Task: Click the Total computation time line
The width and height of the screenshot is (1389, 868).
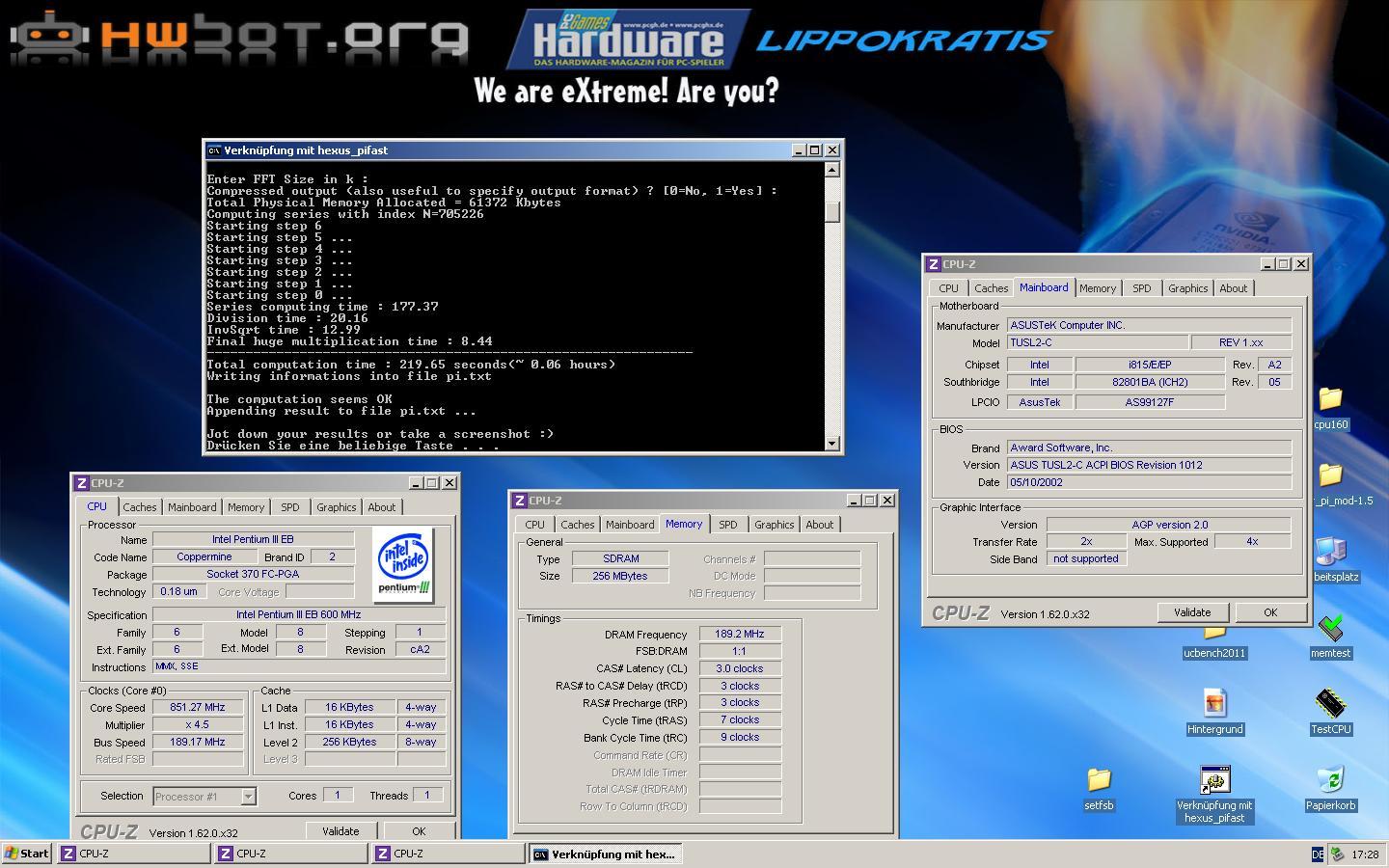Action: point(411,365)
